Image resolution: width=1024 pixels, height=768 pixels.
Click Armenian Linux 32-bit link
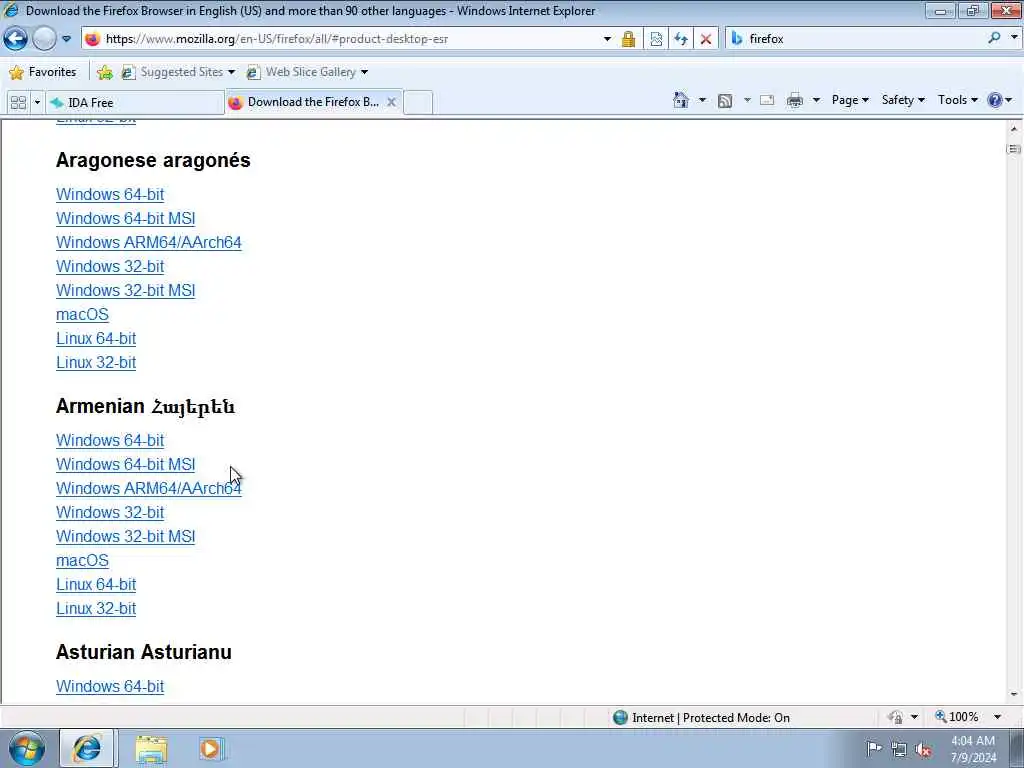point(96,609)
